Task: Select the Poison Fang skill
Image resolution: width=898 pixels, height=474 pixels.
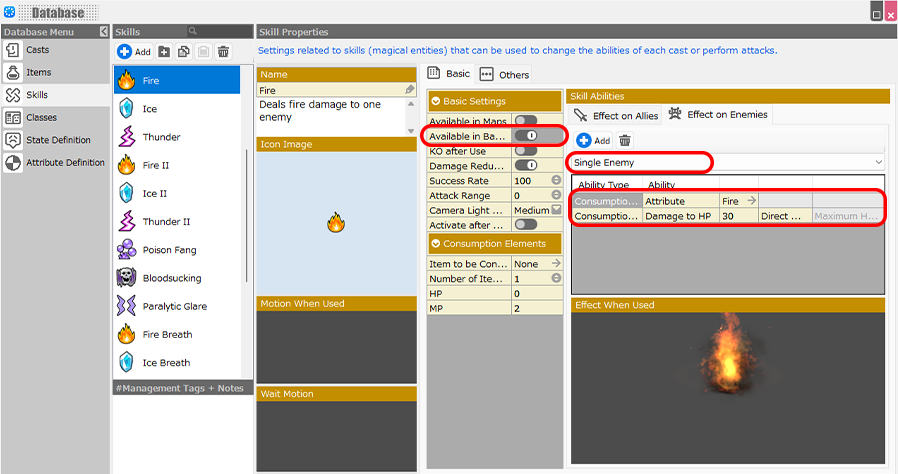Action: coord(169,250)
